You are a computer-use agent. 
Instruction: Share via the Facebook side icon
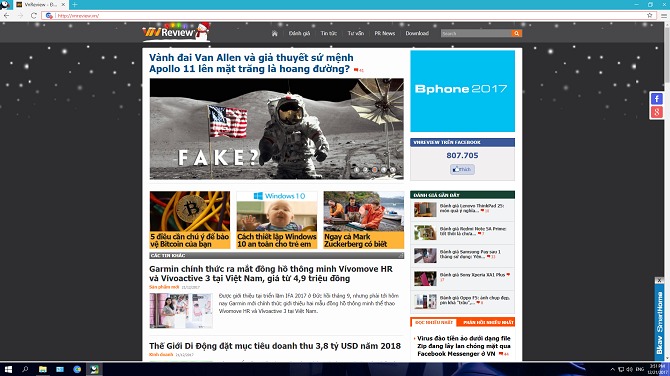pos(656,99)
